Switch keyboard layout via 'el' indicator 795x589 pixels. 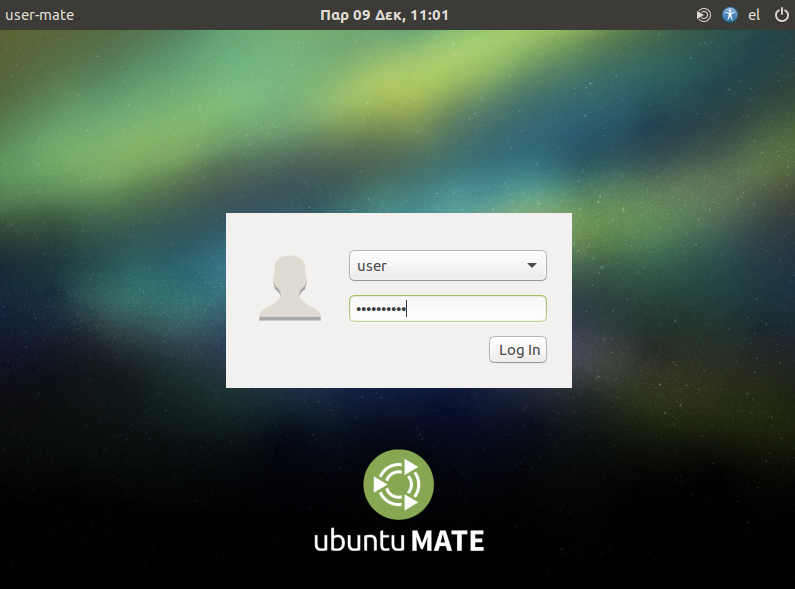pyautogui.click(x=755, y=15)
